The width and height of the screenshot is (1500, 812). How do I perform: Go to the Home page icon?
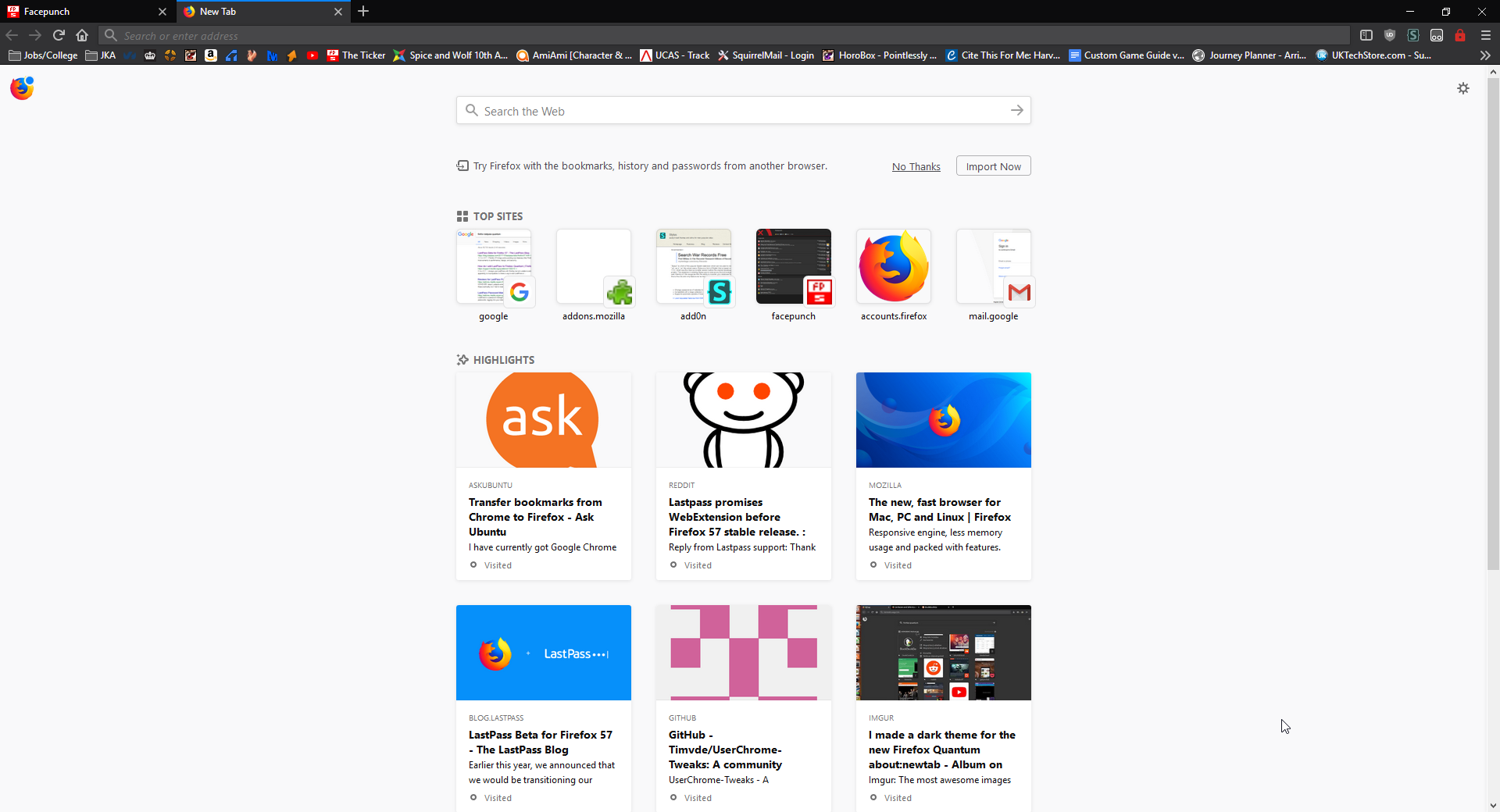(x=82, y=35)
